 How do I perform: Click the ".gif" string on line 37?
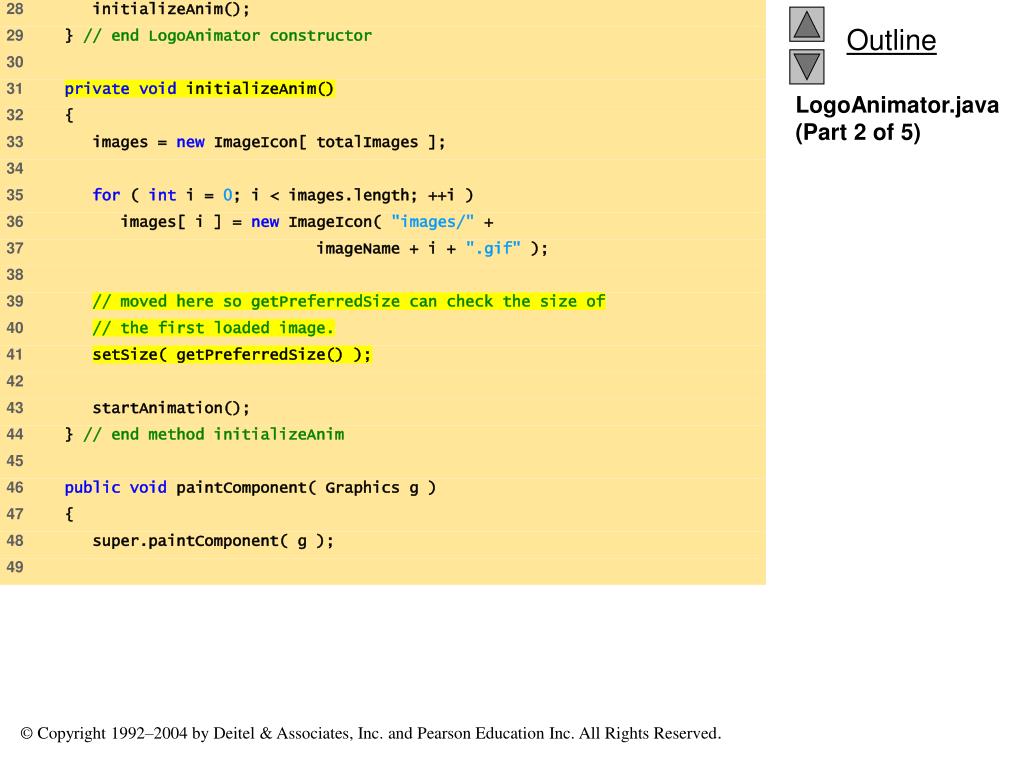coord(493,249)
